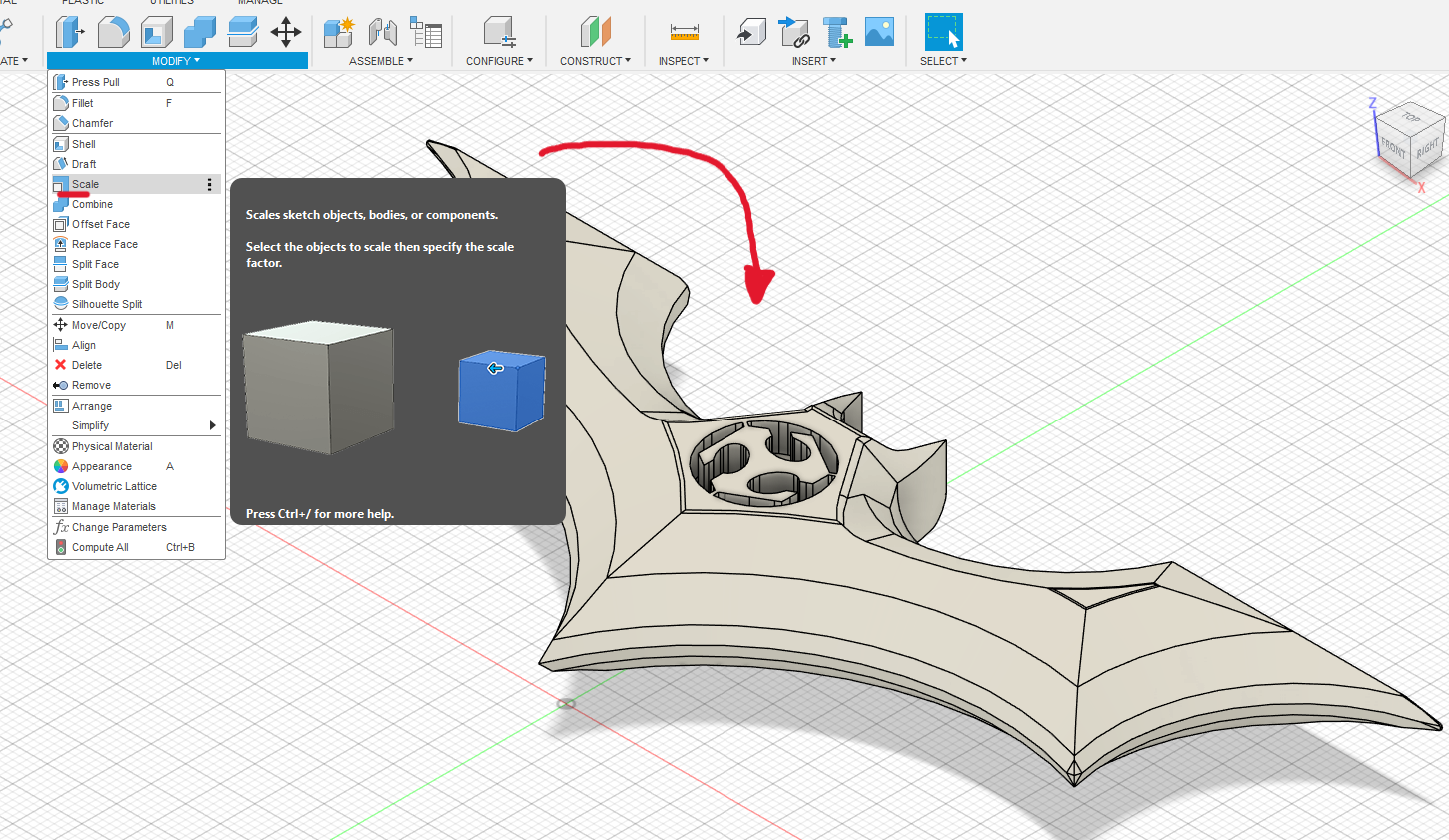Click the RIGHT face of the ViewCube

[1427, 147]
